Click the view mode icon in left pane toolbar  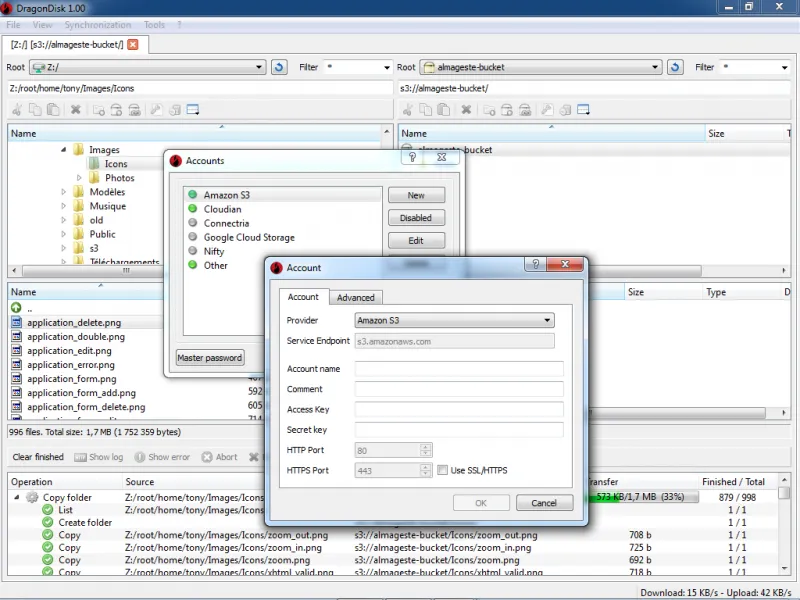point(193,110)
